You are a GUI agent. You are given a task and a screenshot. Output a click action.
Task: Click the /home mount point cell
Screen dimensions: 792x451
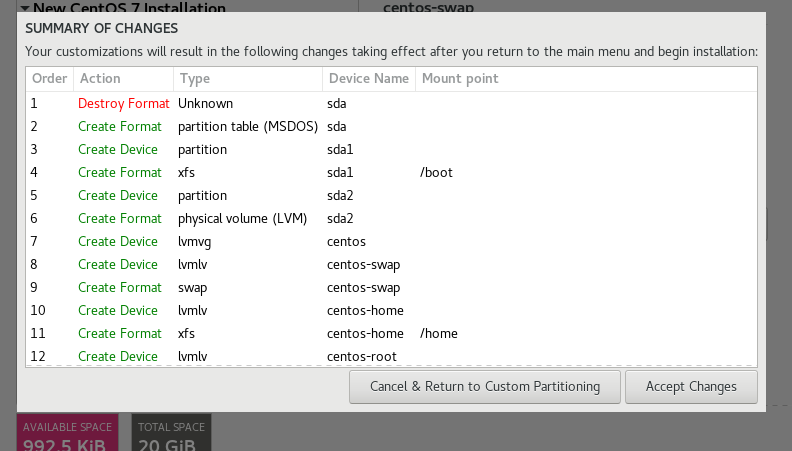pos(438,334)
